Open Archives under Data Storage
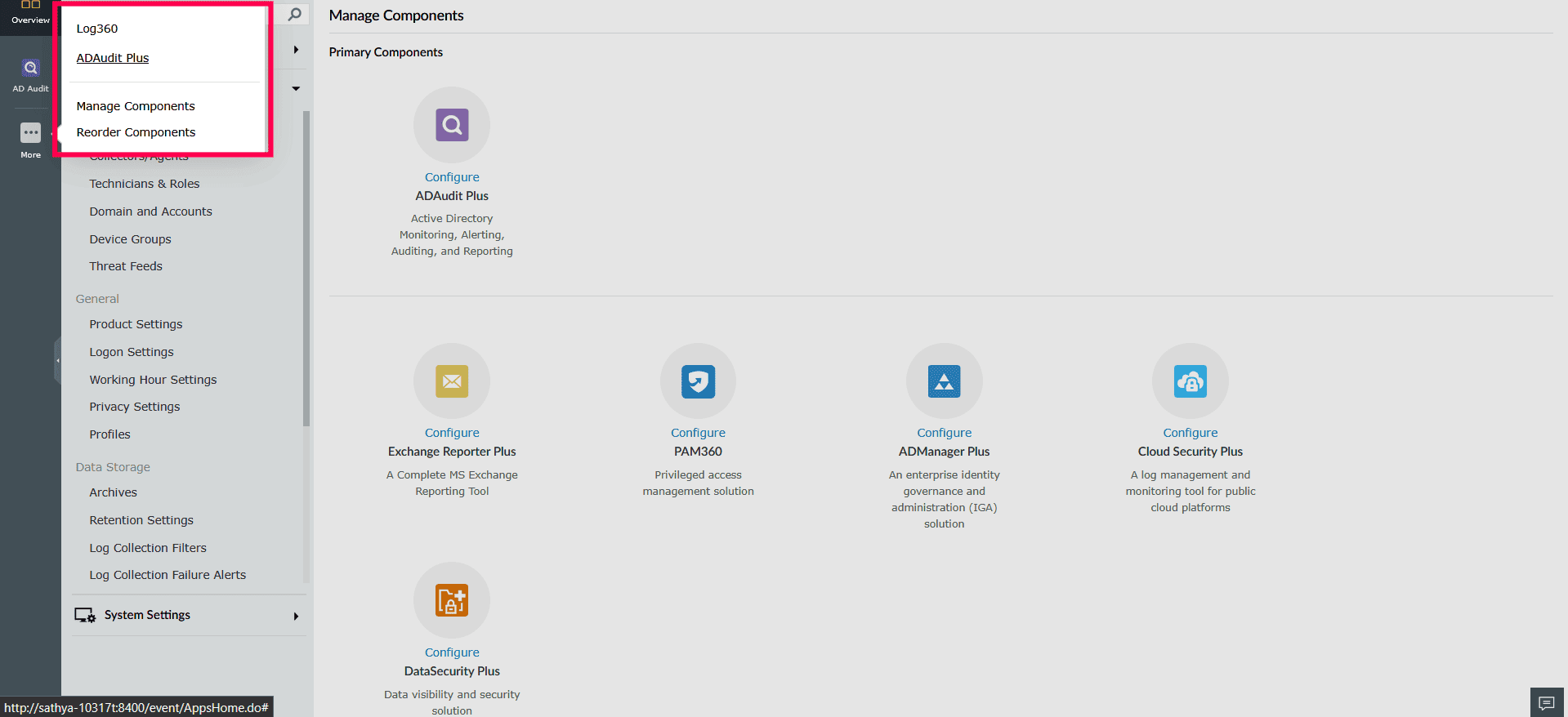This screenshot has width=1568, height=717. [x=113, y=492]
